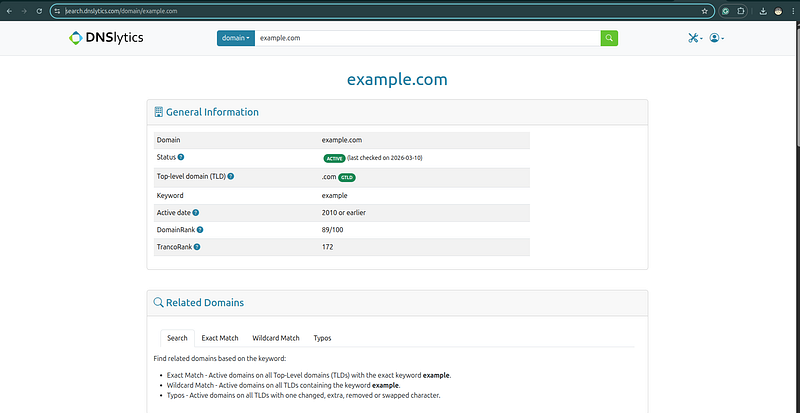Click the GTLD badge
Image resolution: width=800 pixels, height=413 pixels.
(x=347, y=177)
